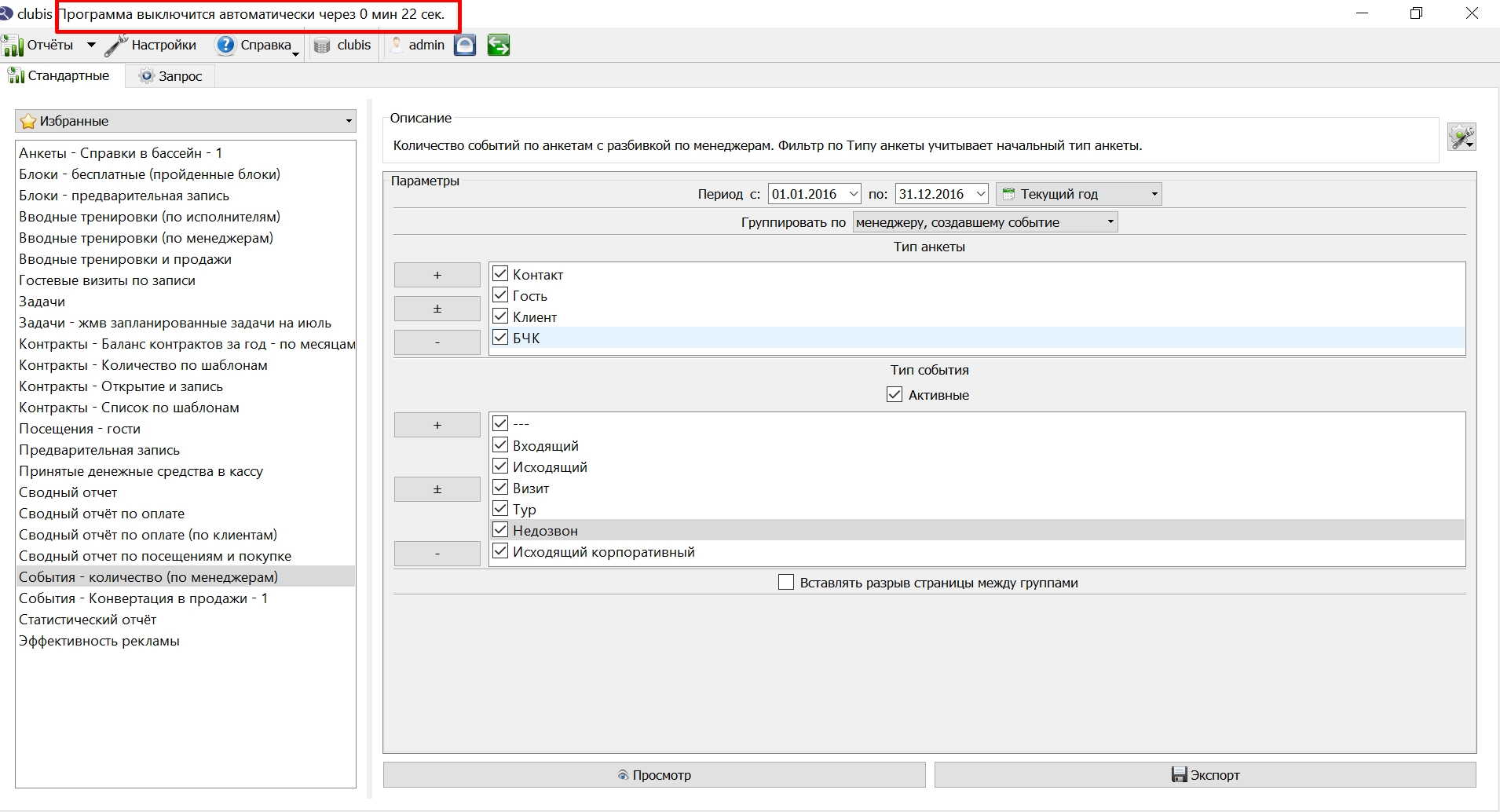The image size is (1500, 812).
Task: Open Настройки wrench settings icon
Action: pos(116,46)
